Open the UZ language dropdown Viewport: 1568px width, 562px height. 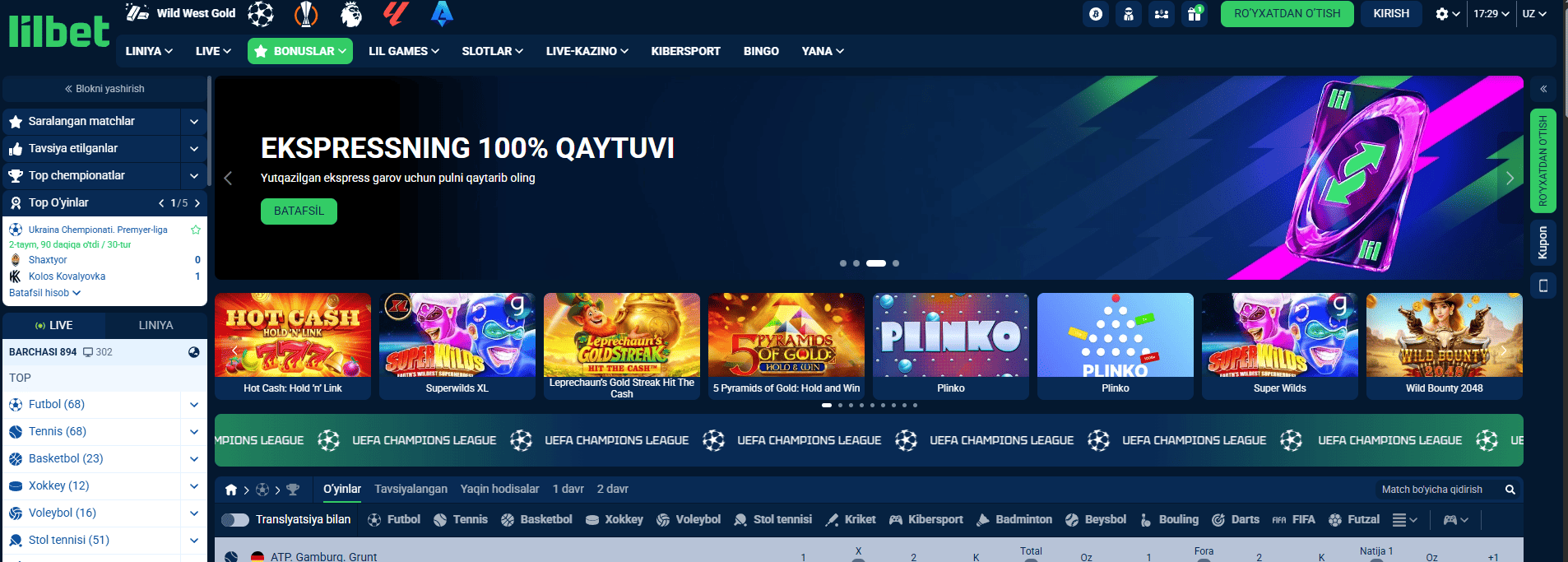click(1534, 14)
